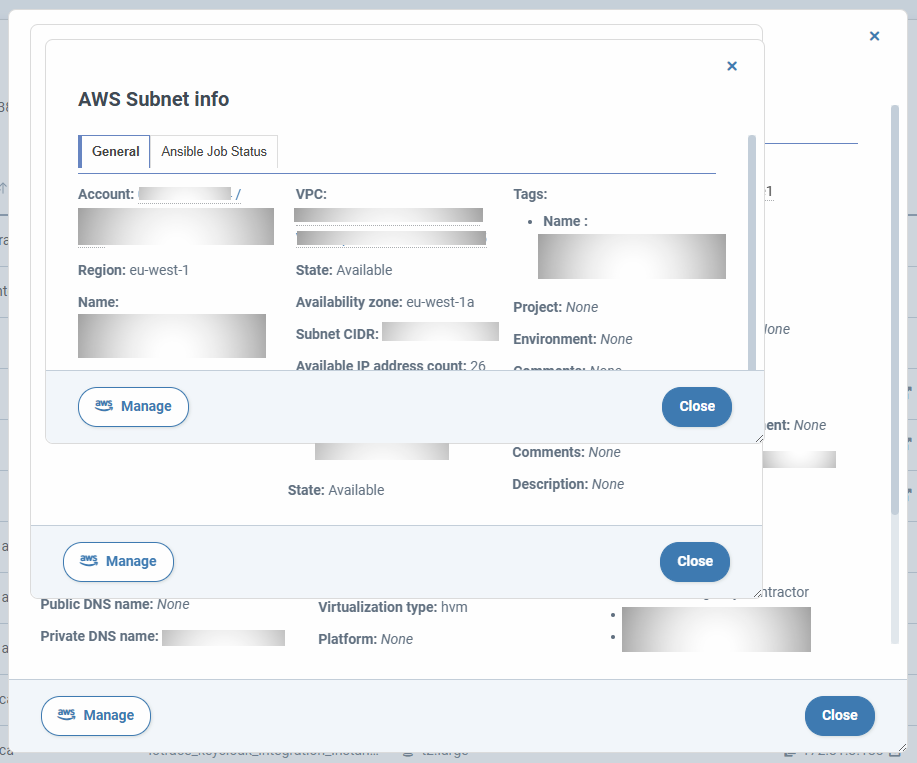917x763 pixels.
Task: Click the 'Platform: None' text
Action: (366, 639)
